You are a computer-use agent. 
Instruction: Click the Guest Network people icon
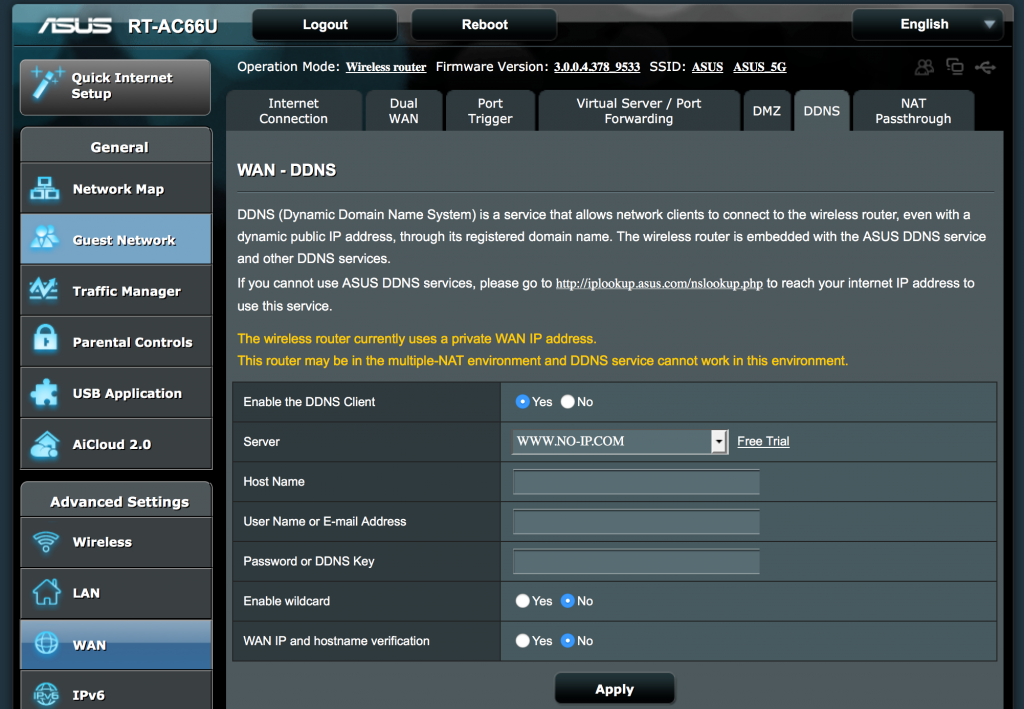tap(44, 238)
